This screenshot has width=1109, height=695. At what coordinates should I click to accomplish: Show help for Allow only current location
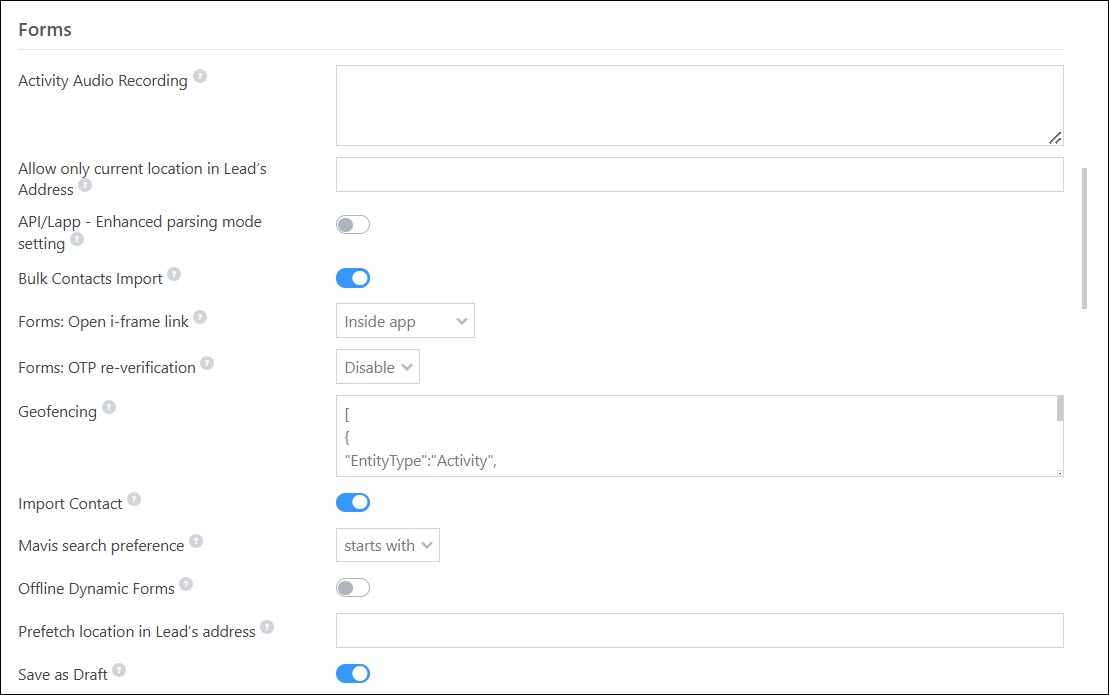[85, 185]
